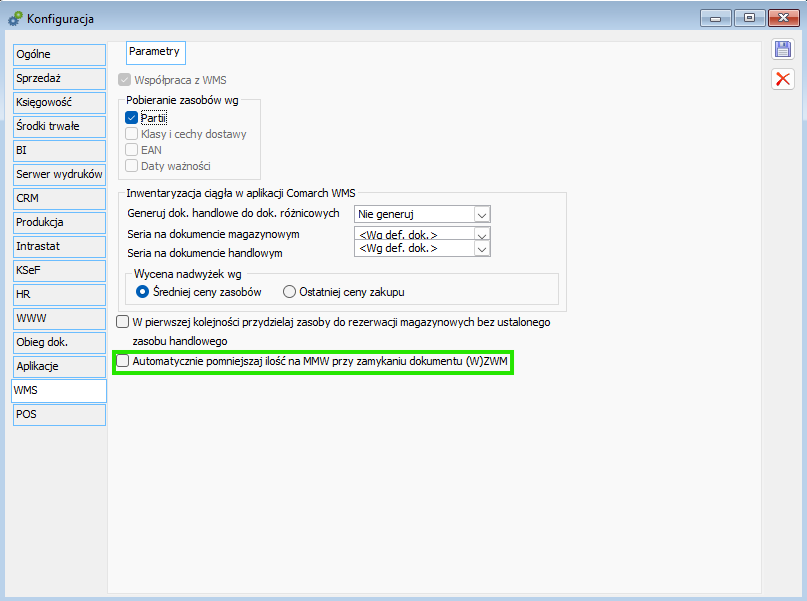807x601 pixels.
Task: Select Średniej ceny zasobów radio button
Action: click(x=142, y=292)
